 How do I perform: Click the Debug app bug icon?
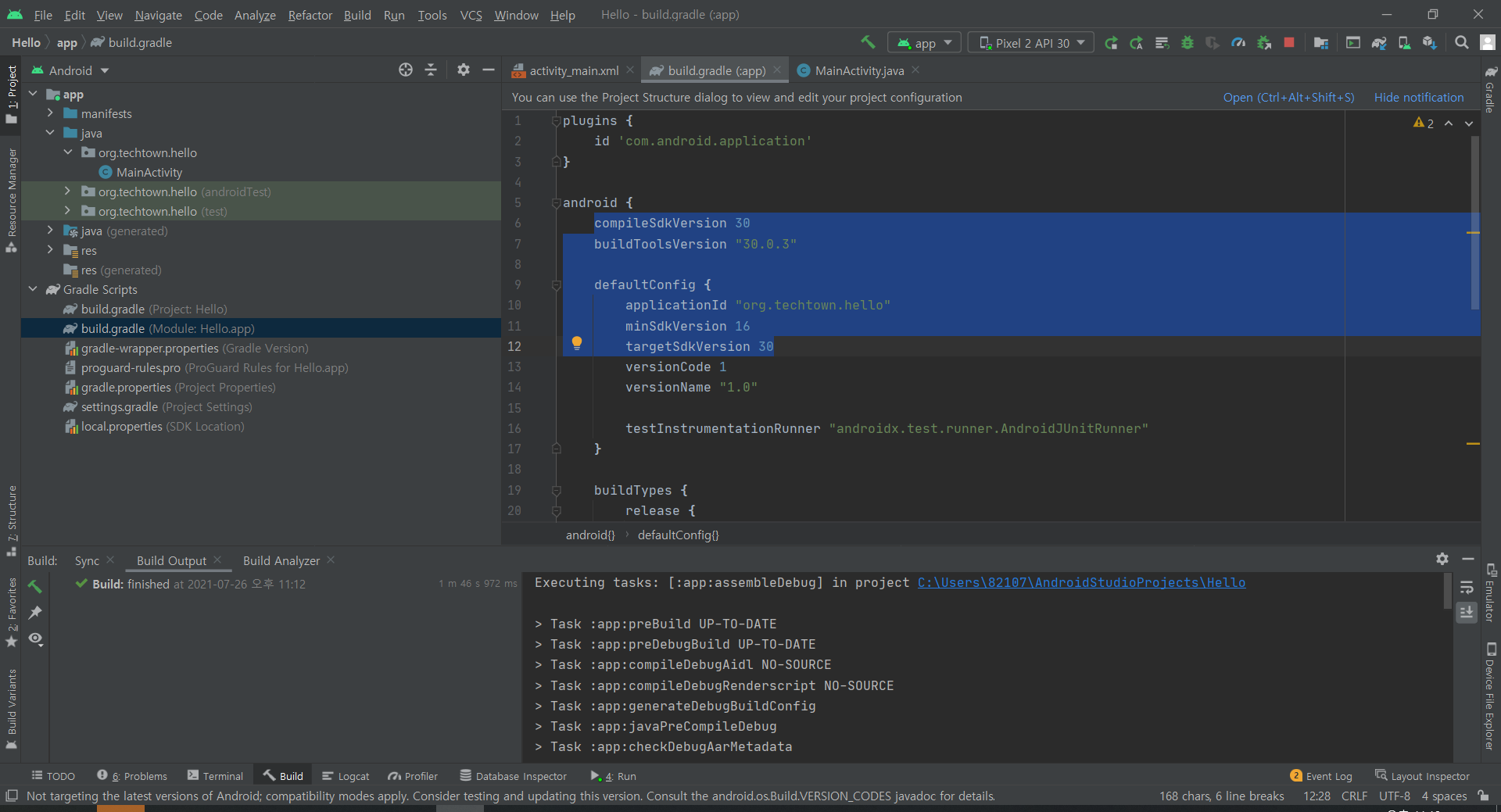tap(1188, 43)
